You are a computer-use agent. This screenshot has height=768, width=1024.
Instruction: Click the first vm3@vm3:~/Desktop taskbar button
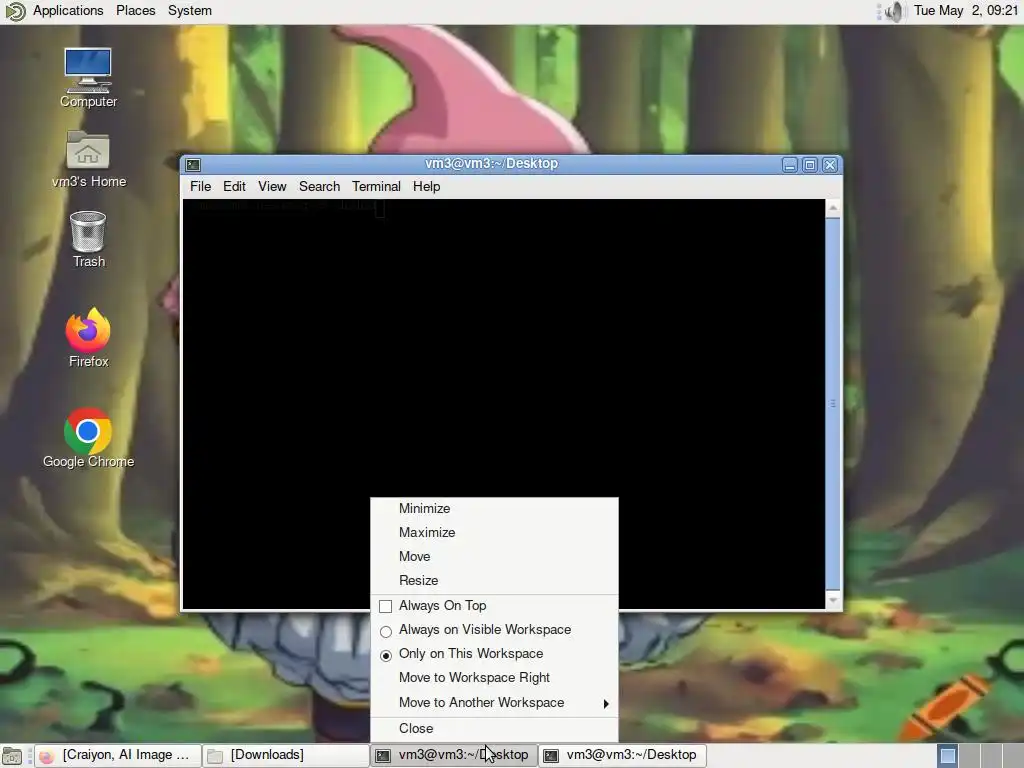click(454, 756)
